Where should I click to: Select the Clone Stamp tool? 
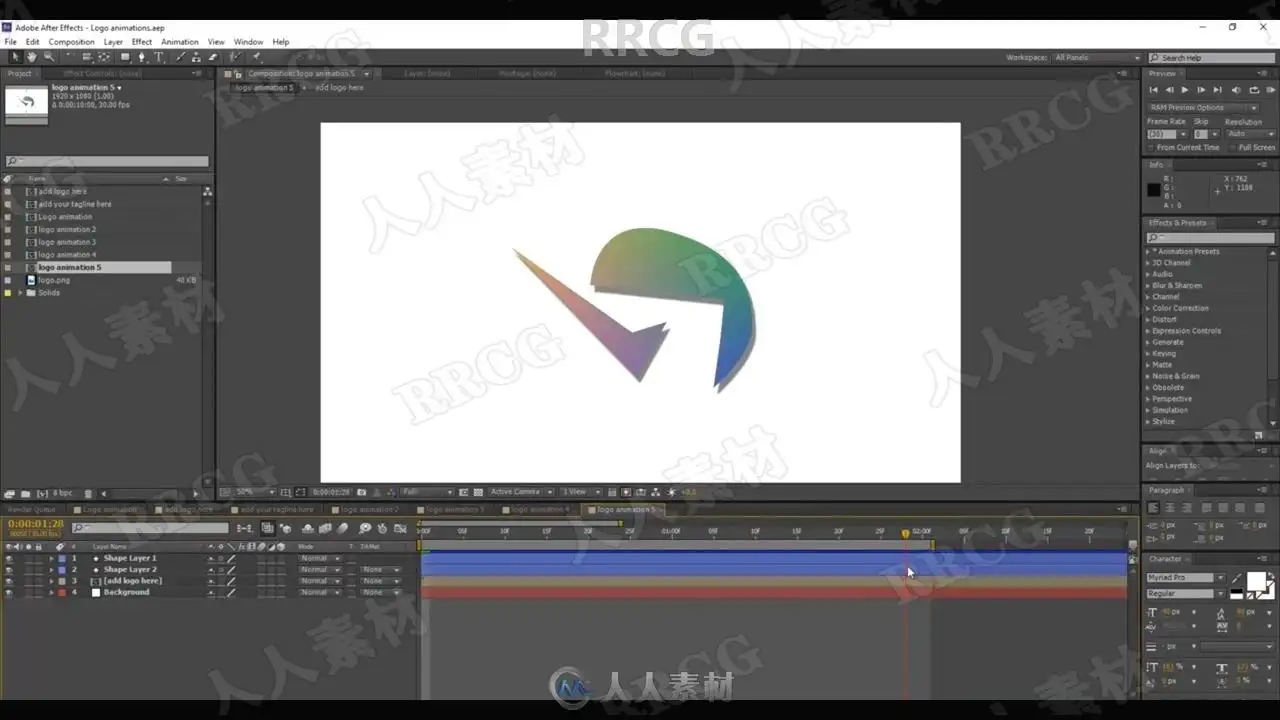point(196,57)
